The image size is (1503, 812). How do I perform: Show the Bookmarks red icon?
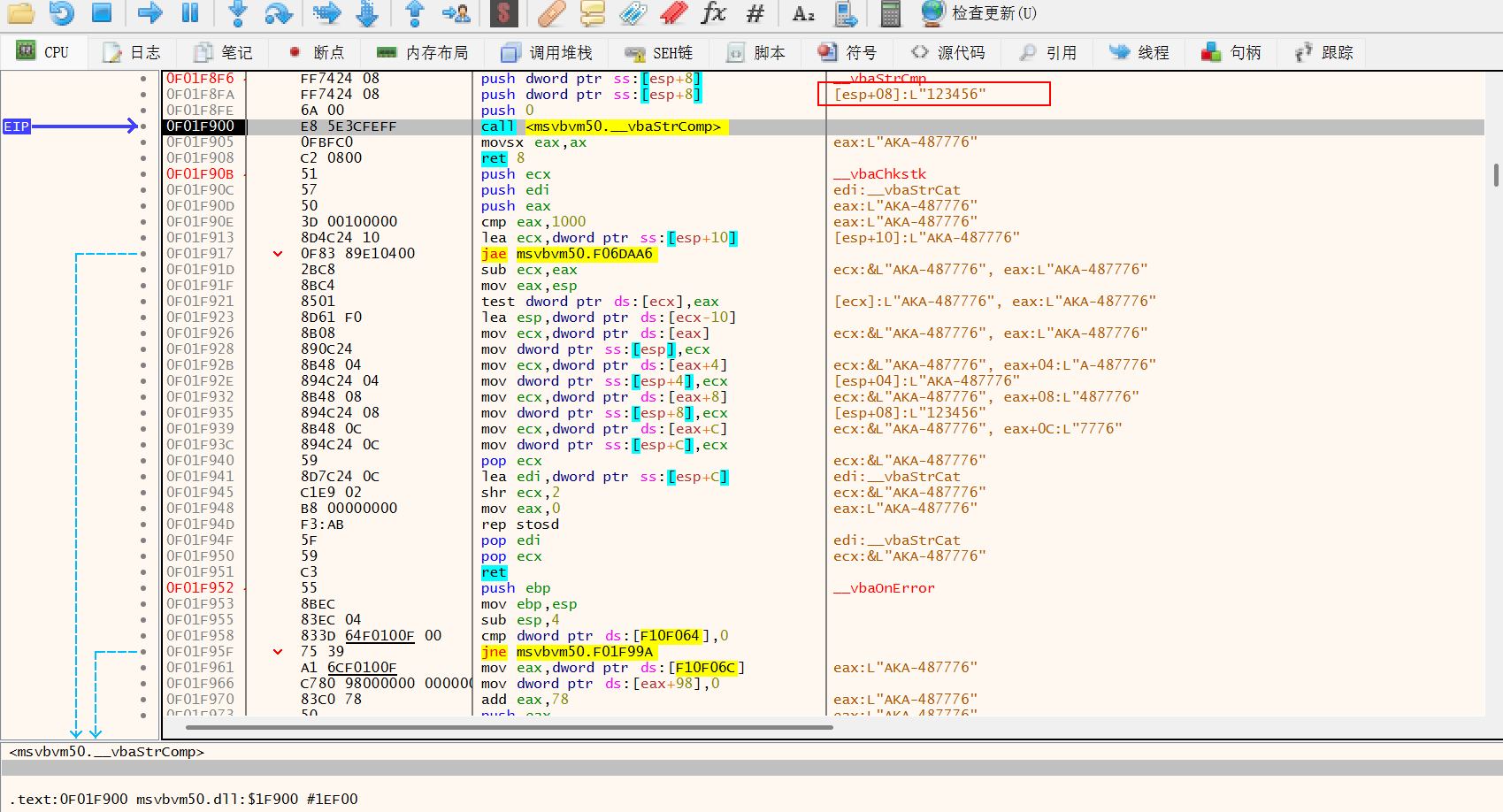point(673,12)
